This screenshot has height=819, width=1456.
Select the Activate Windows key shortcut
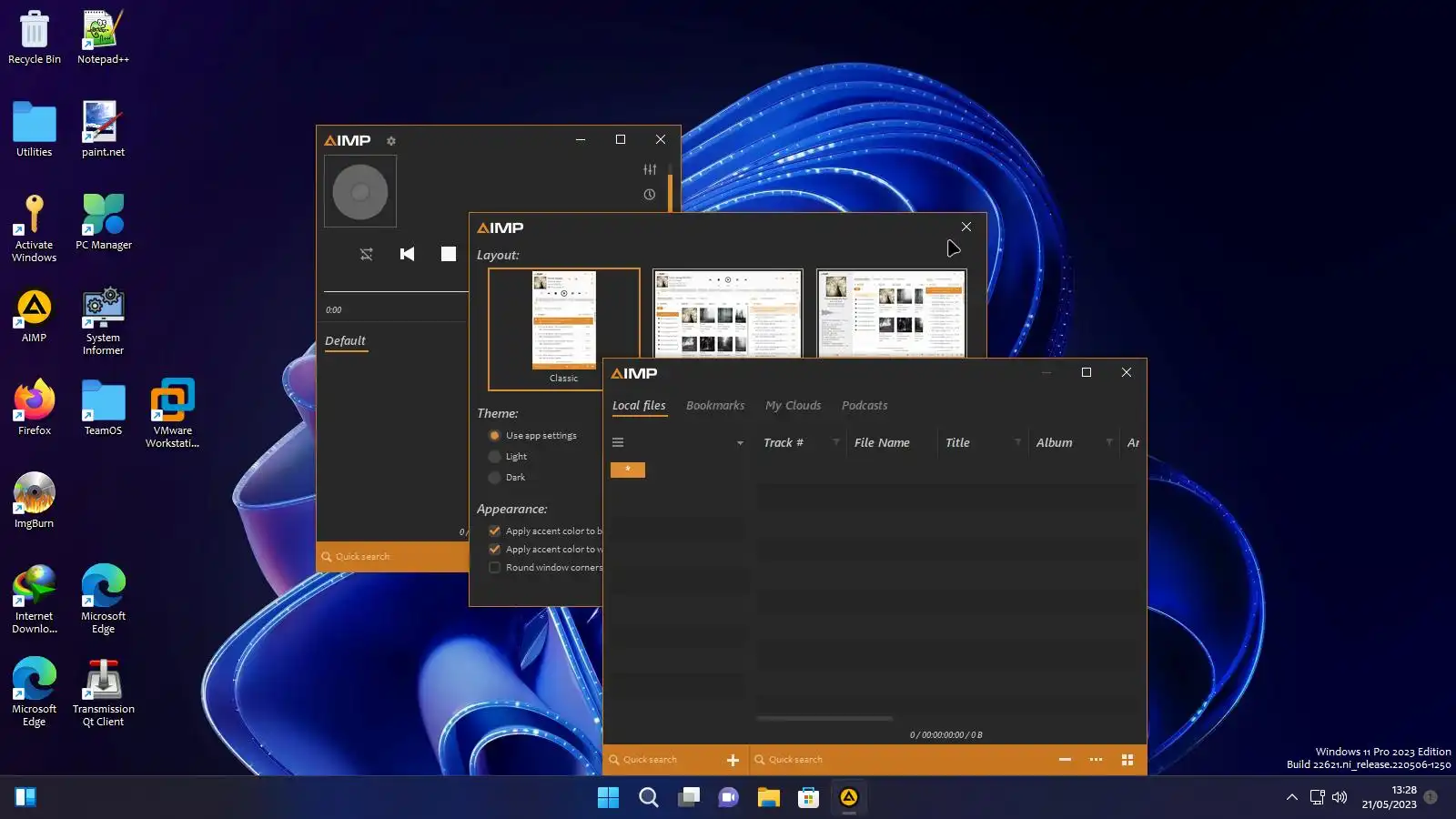[x=35, y=229]
